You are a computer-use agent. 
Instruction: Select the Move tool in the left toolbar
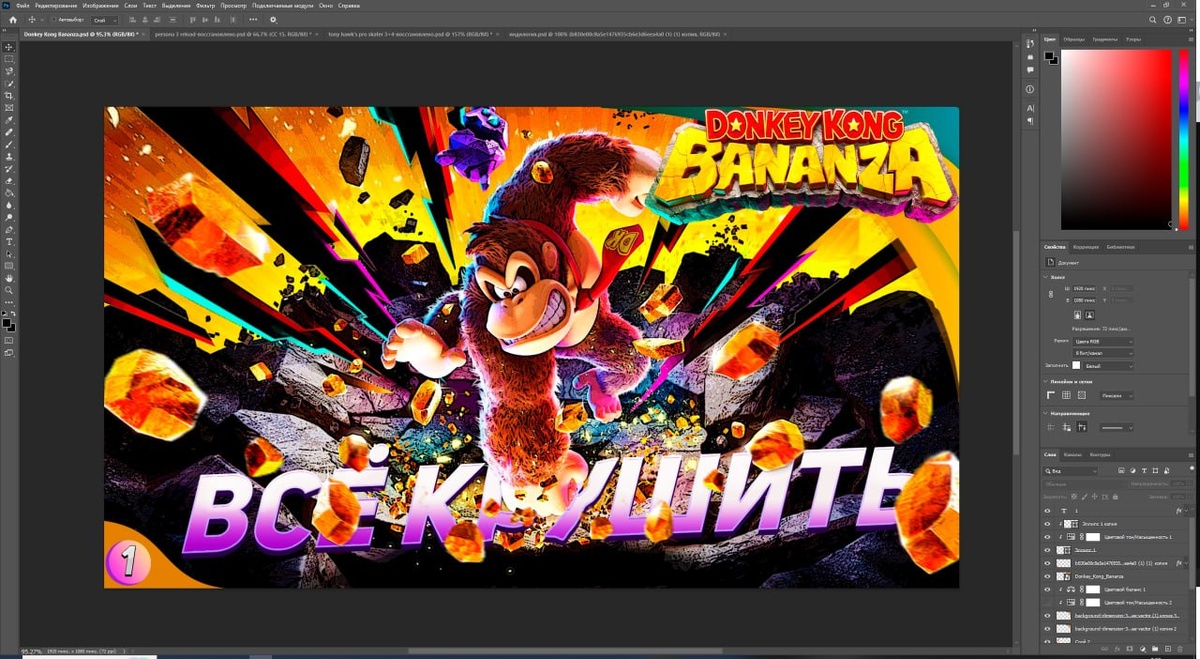tap(10, 47)
